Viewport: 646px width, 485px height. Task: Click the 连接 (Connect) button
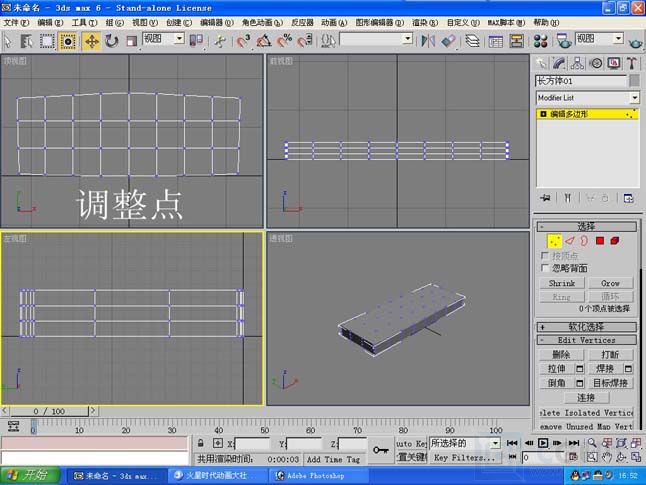tap(586, 398)
